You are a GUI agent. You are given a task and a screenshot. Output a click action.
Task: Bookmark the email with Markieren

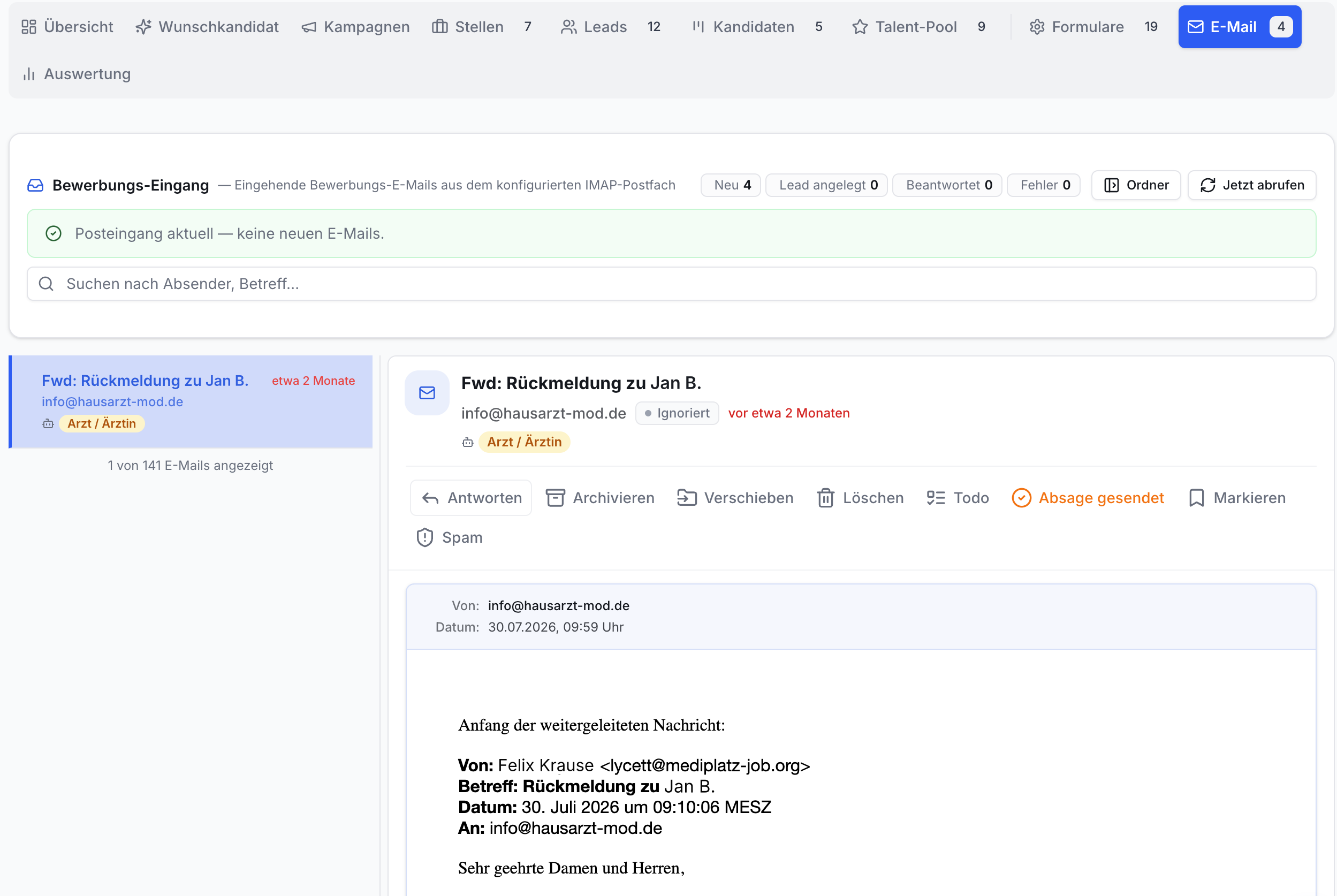pyautogui.click(x=1236, y=498)
